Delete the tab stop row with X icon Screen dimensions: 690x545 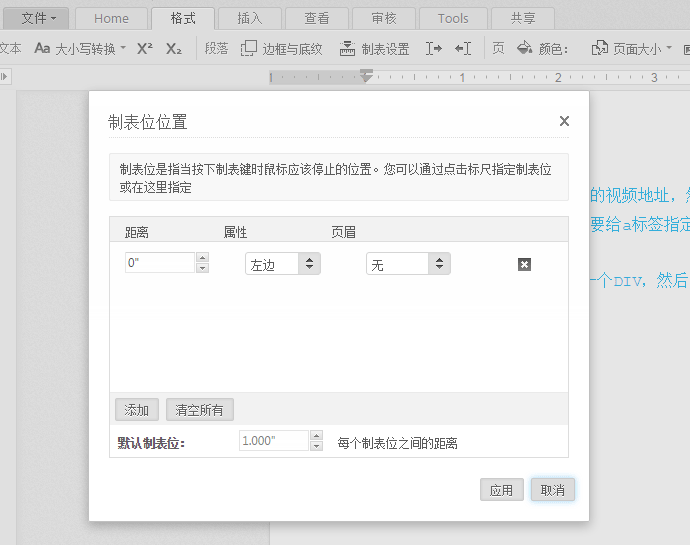524,264
